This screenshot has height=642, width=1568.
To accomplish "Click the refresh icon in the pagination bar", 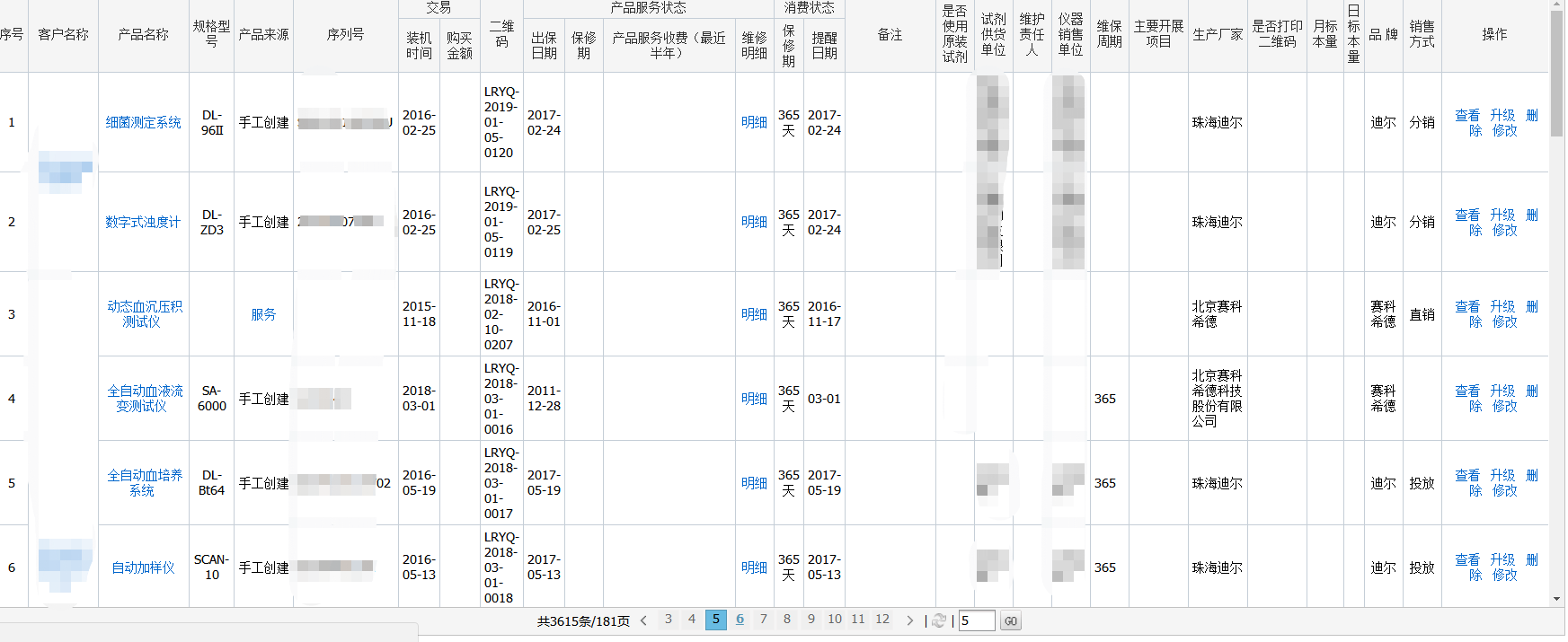I will point(938,620).
